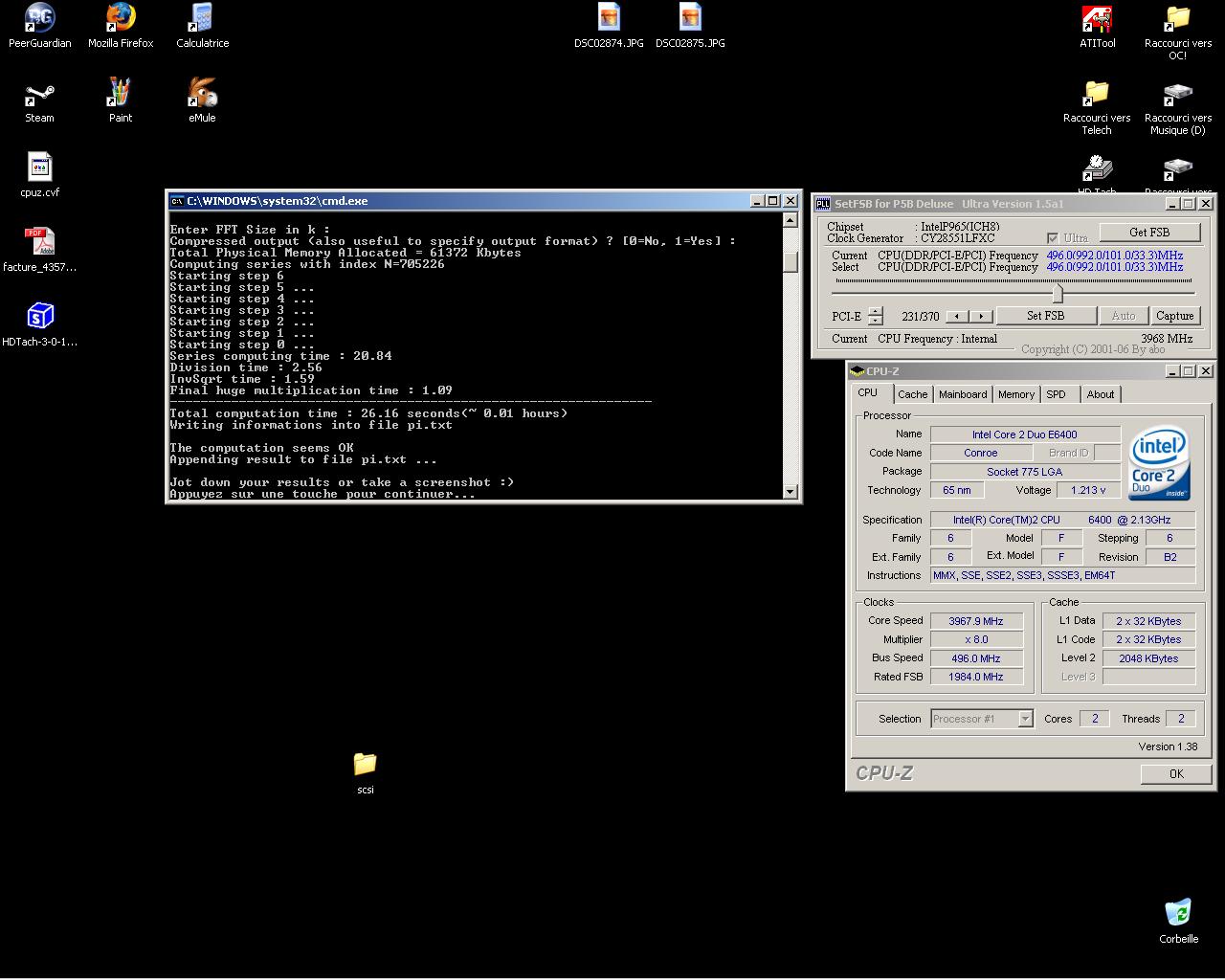Click the Multiplier x 8.0 field
1225x980 pixels.
(976, 639)
